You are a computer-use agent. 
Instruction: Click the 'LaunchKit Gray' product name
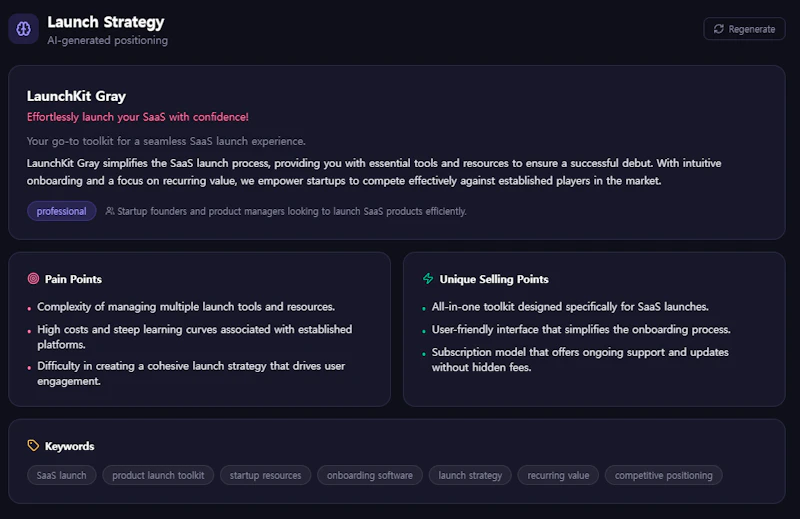click(76, 96)
